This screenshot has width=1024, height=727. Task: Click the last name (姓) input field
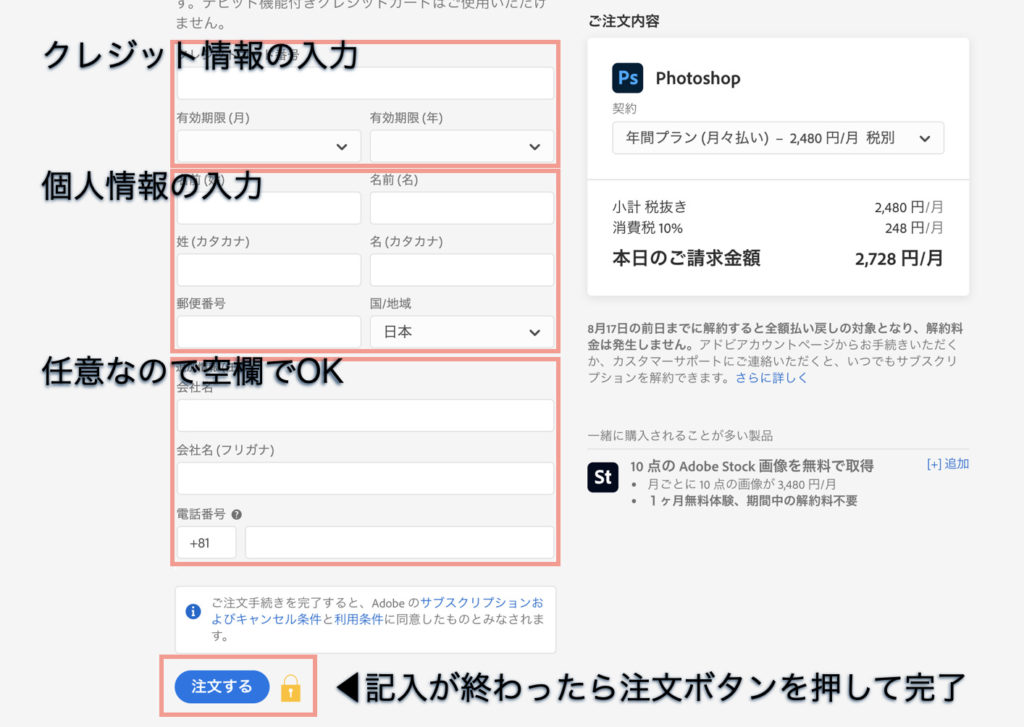tap(268, 208)
